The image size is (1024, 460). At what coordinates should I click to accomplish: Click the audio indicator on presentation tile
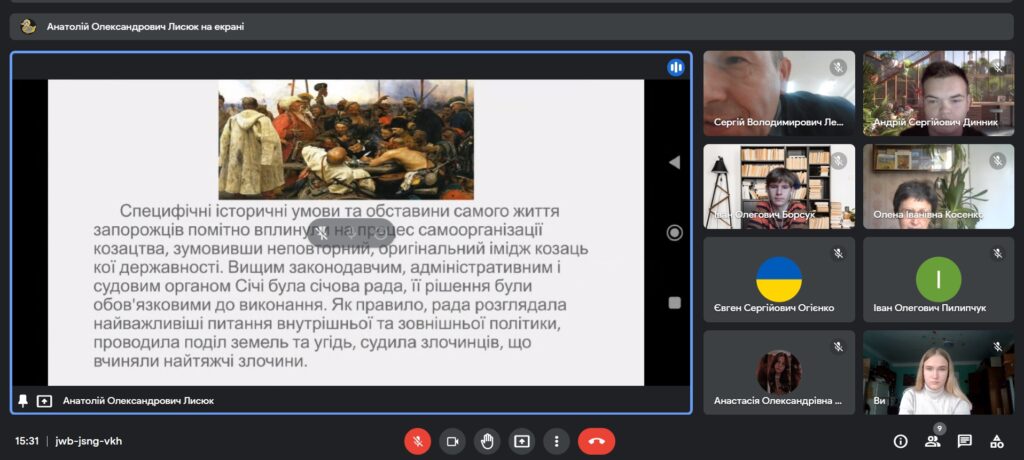pos(676,67)
